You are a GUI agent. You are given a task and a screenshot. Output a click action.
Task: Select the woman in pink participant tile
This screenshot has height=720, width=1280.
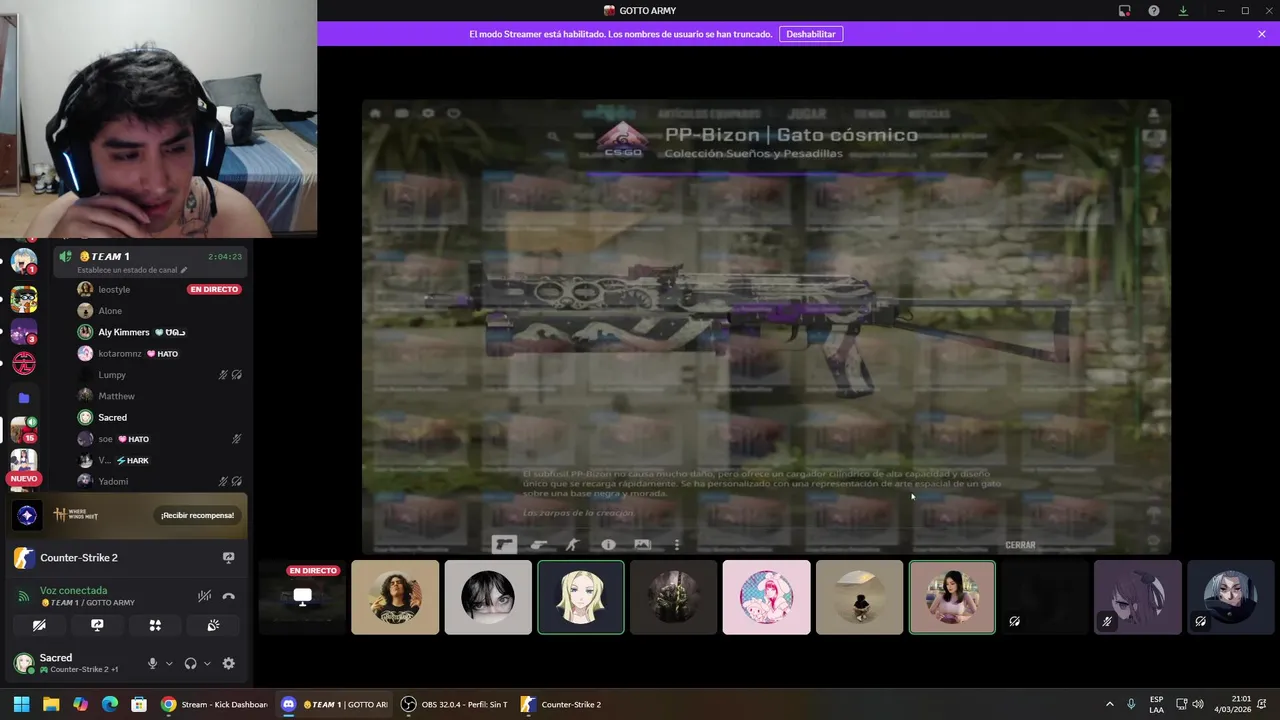tap(952, 597)
